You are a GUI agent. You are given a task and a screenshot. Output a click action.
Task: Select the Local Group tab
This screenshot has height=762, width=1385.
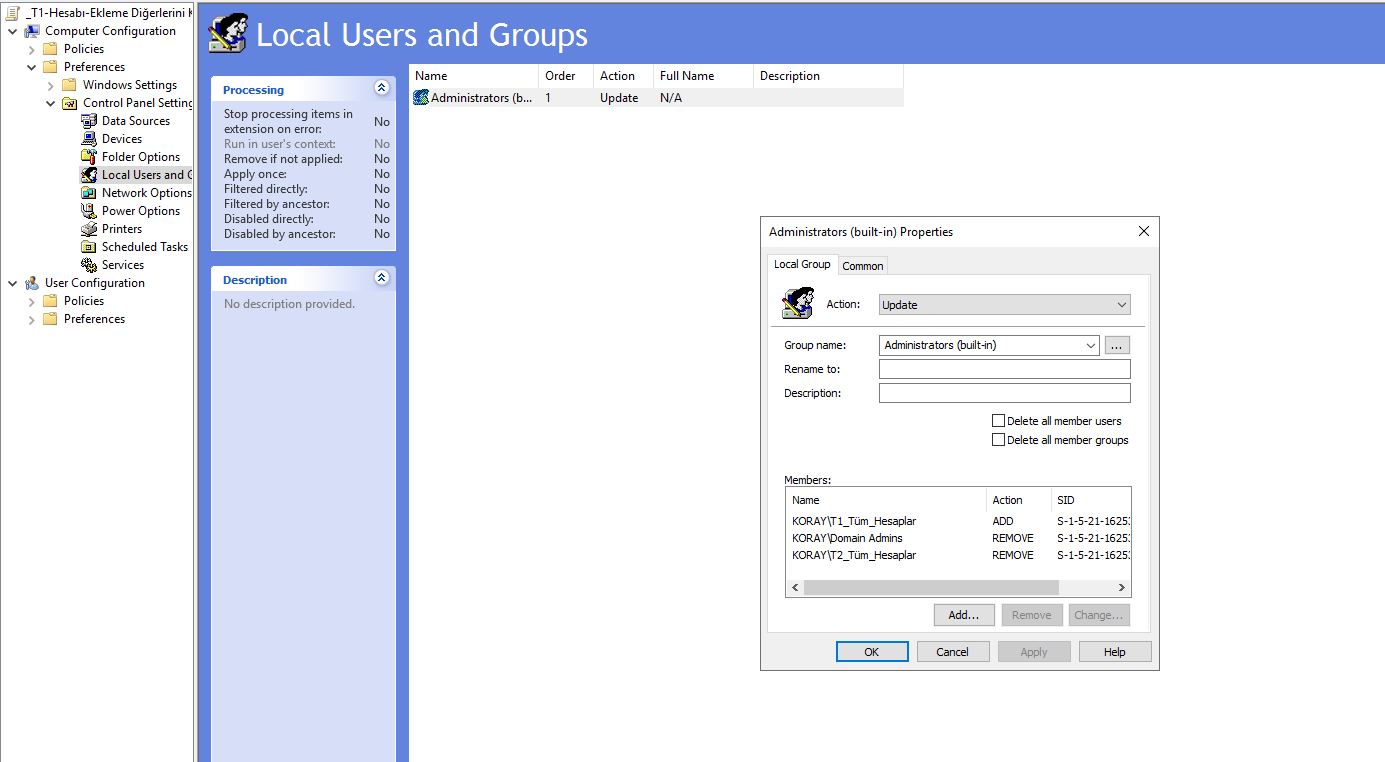pos(802,264)
